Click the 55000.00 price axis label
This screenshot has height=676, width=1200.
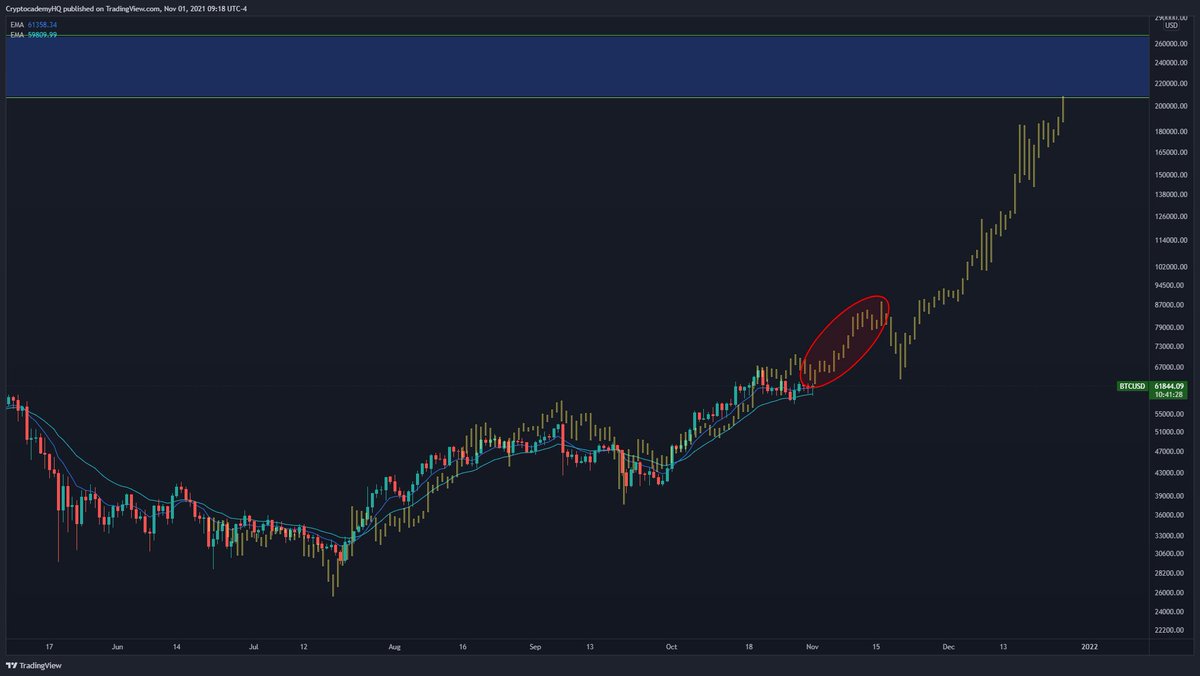pyautogui.click(x=1170, y=413)
